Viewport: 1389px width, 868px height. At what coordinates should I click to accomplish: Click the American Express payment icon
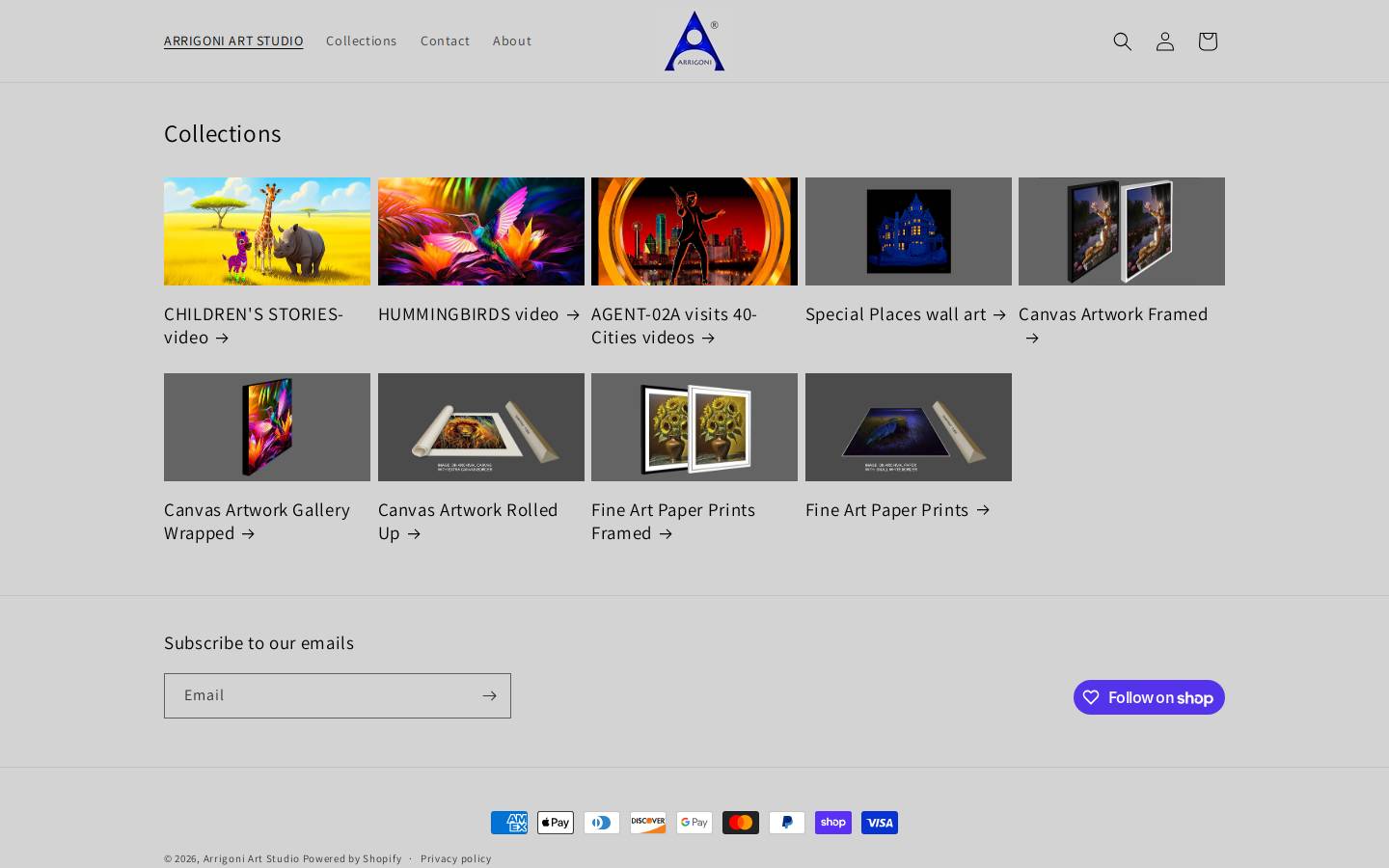tap(509, 823)
